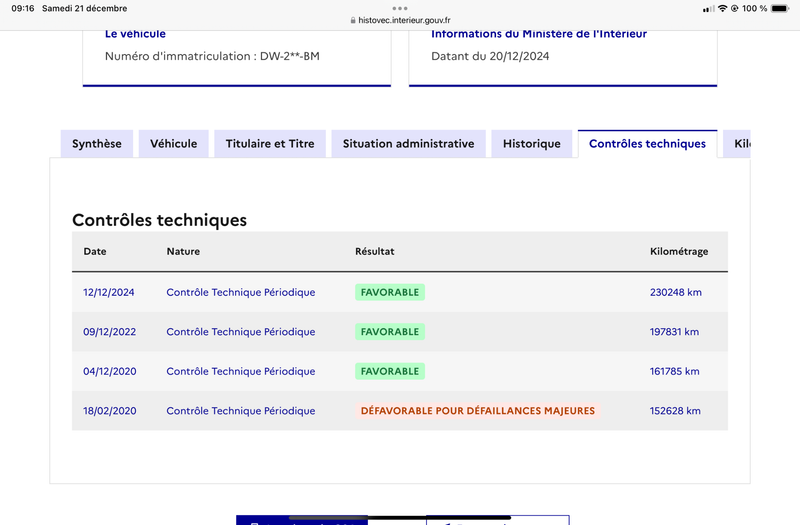This screenshot has height=525, width=800.
Task: Click the Kilométrage column header
Action: (679, 252)
